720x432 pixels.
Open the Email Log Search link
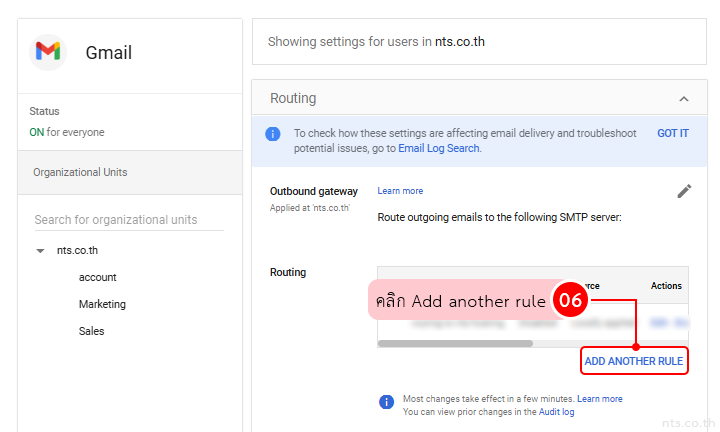point(439,148)
